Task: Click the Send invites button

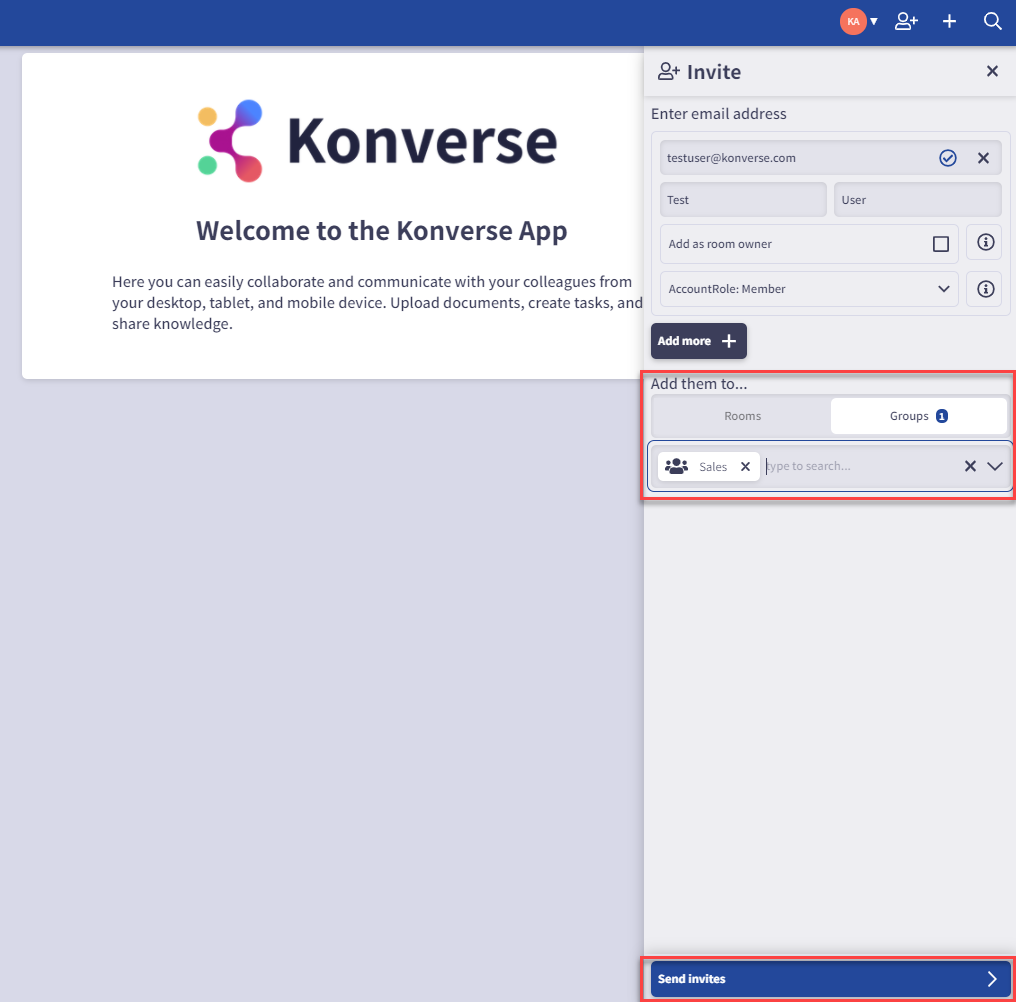Action: (830, 979)
